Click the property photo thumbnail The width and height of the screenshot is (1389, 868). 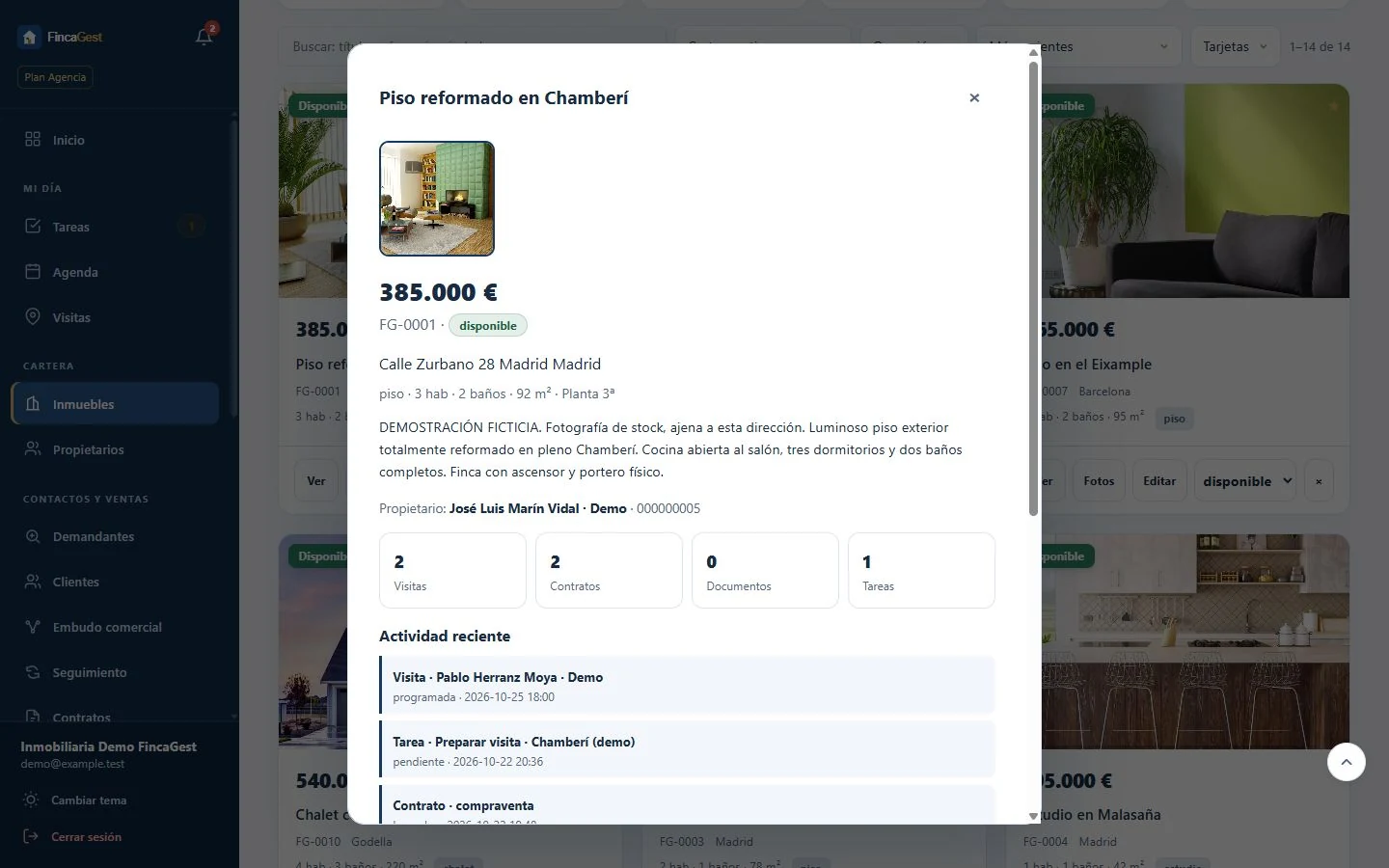437,199
